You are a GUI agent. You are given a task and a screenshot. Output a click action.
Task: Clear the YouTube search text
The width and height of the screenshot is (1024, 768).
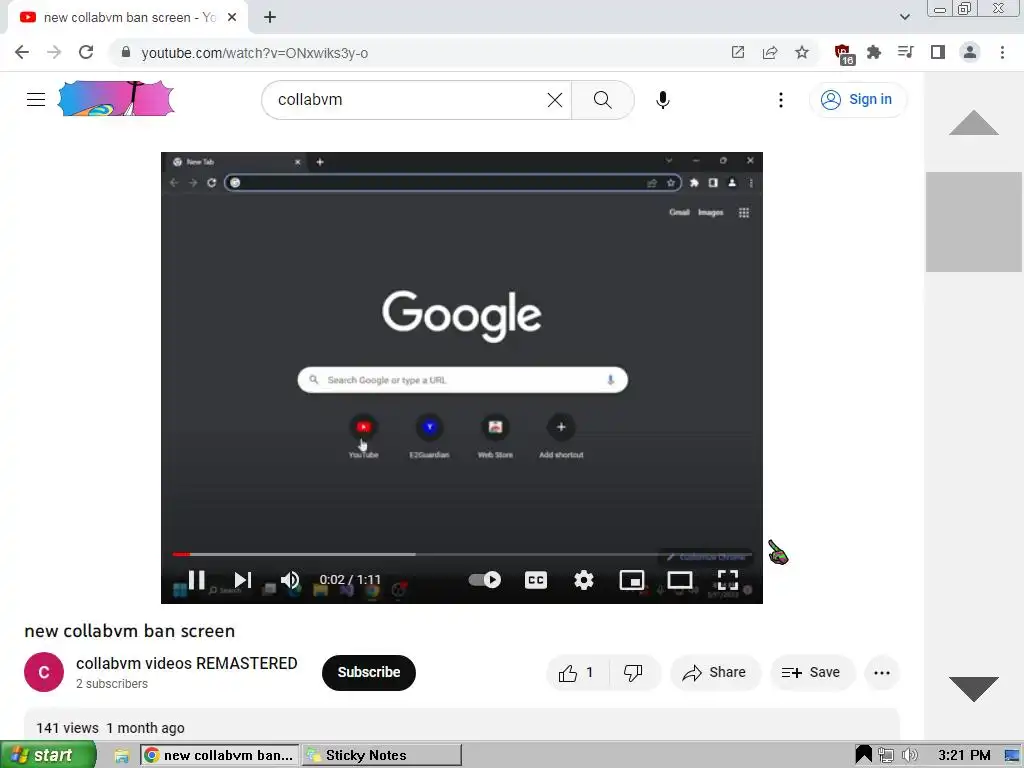point(554,99)
